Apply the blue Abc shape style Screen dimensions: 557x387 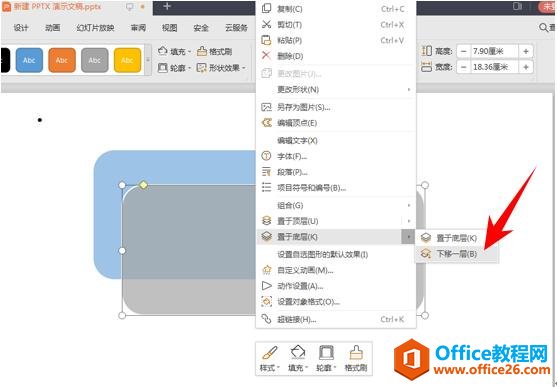pyautogui.click(x=29, y=60)
